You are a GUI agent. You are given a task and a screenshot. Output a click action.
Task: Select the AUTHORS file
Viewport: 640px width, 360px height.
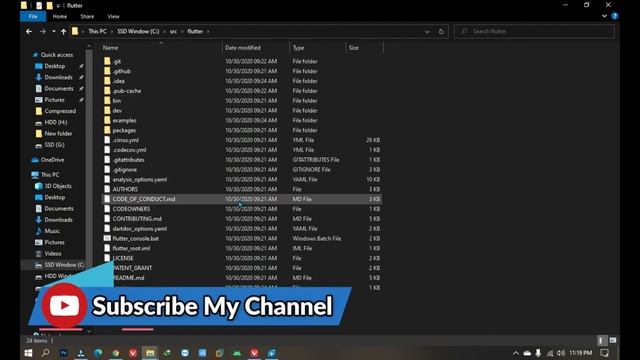click(x=125, y=189)
